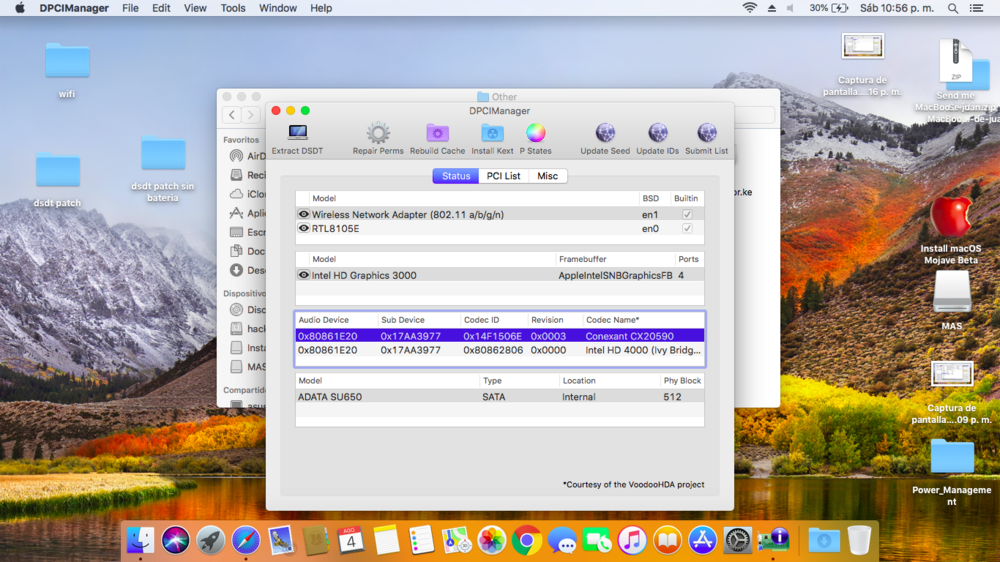The height and width of the screenshot is (562, 1000).
Task: Open the Window menu in menu bar
Action: 278,8
